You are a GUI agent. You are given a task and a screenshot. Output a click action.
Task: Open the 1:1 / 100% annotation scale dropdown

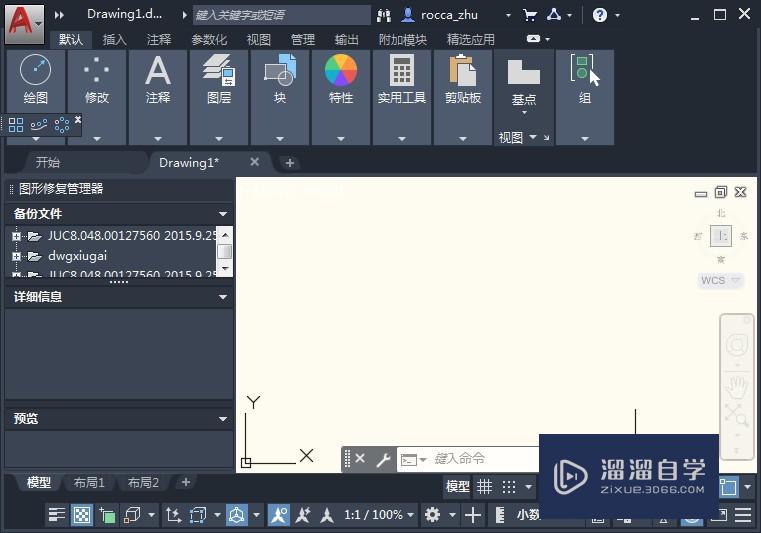coord(379,515)
